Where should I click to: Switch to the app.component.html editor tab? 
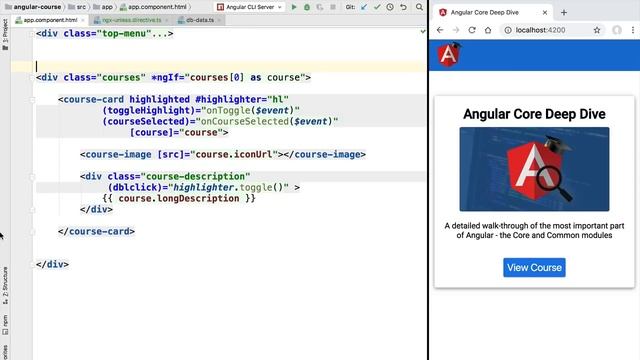click(50, 20)
